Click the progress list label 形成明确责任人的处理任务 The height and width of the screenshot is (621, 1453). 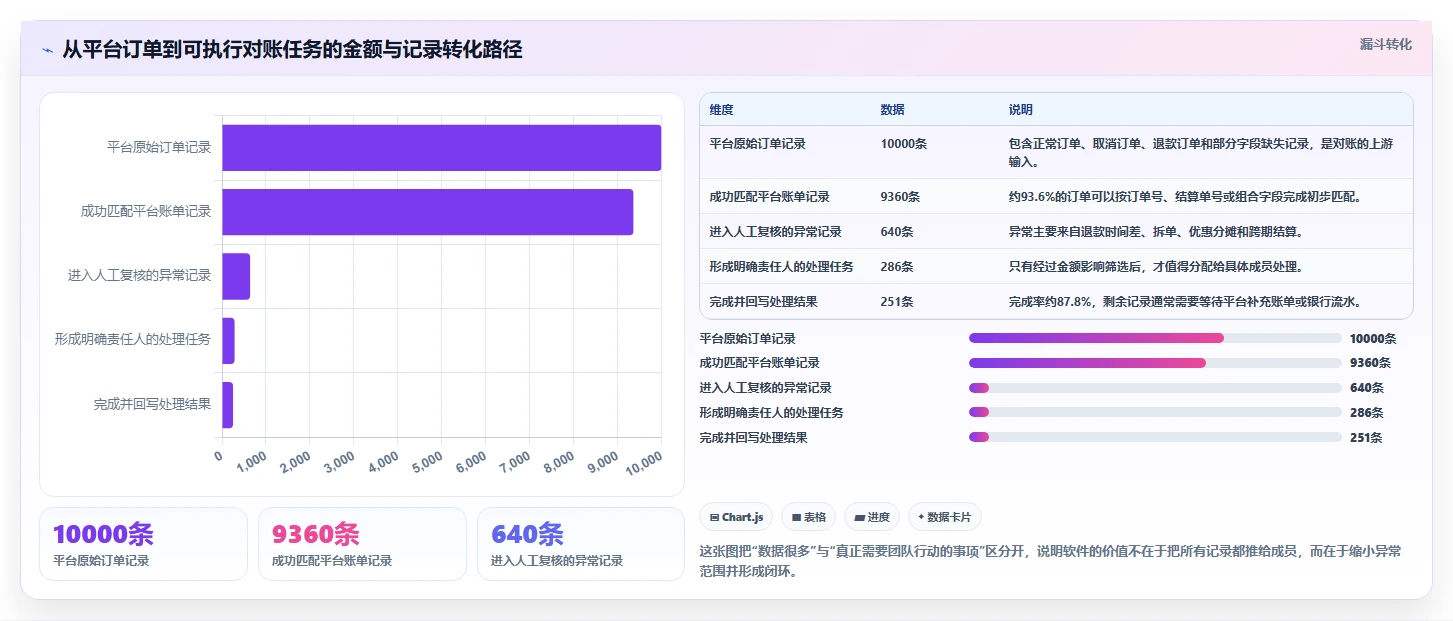(772, 412)
